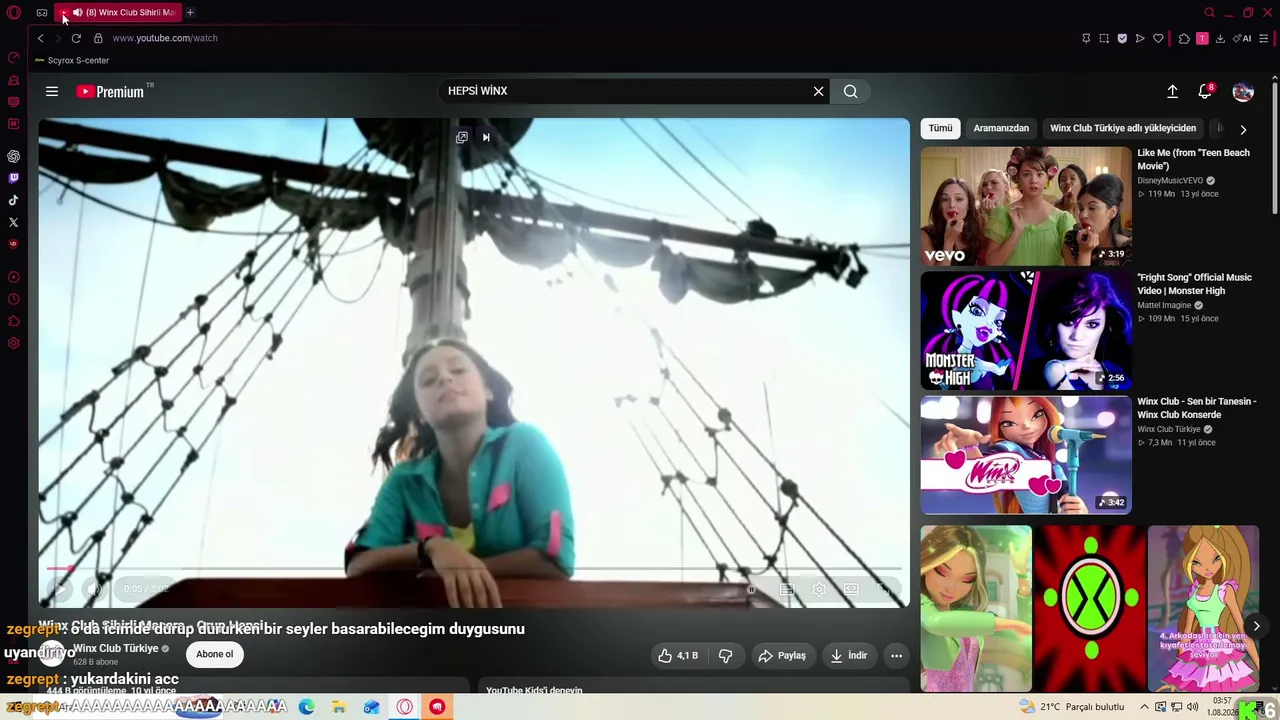Open the YouTube upload/create button
1280x720 pixels.
(1172, 91)
